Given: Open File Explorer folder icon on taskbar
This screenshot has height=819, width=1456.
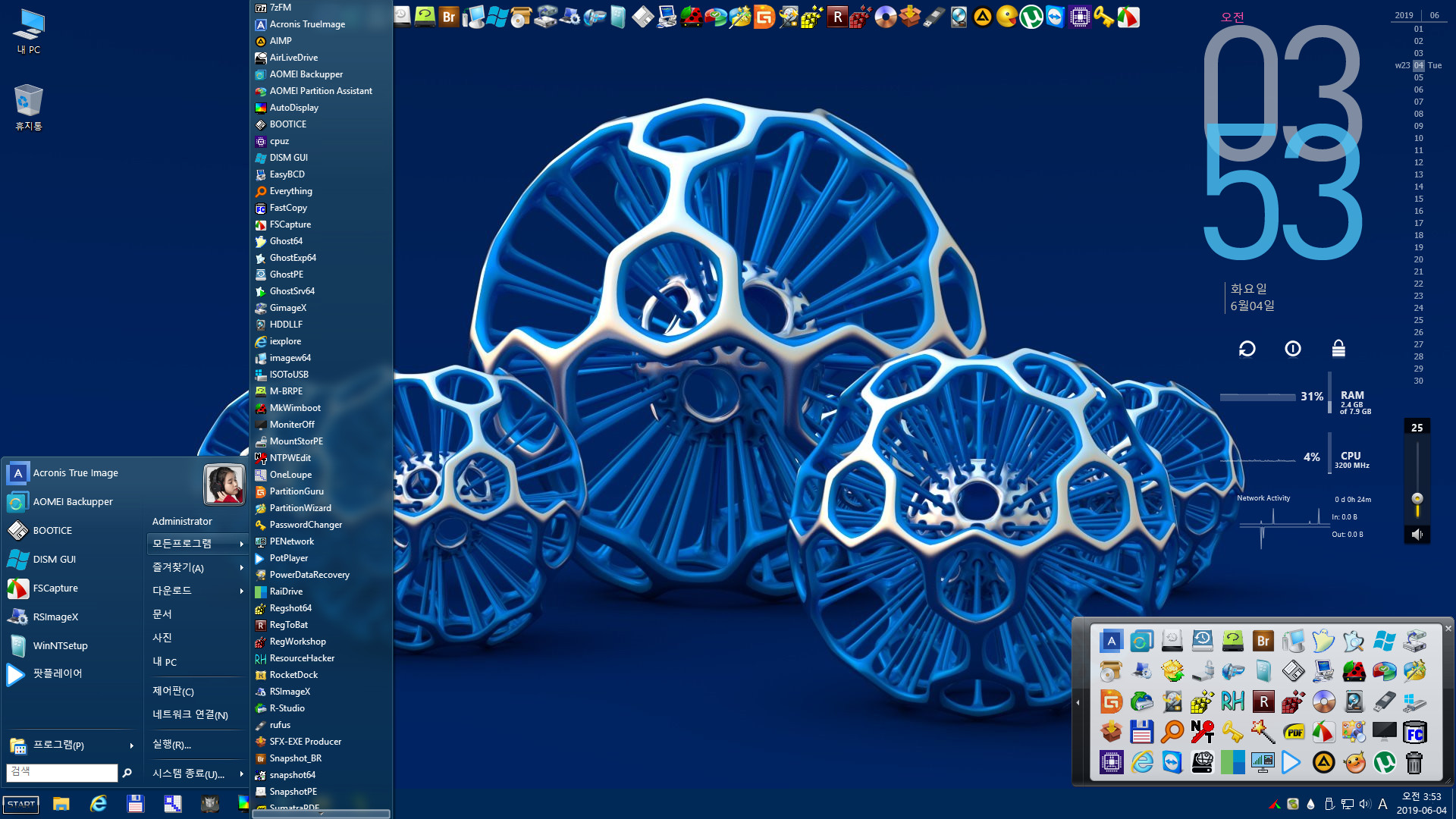Looking at the screenshot, I should [x=61, y=804].
